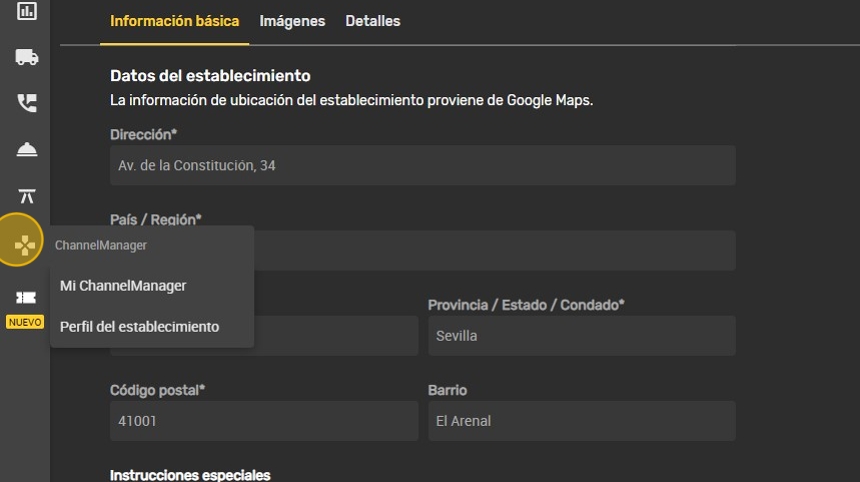The image size is (860, 482).
Task: Click the table sidebar icon
Action: point(26,195)
